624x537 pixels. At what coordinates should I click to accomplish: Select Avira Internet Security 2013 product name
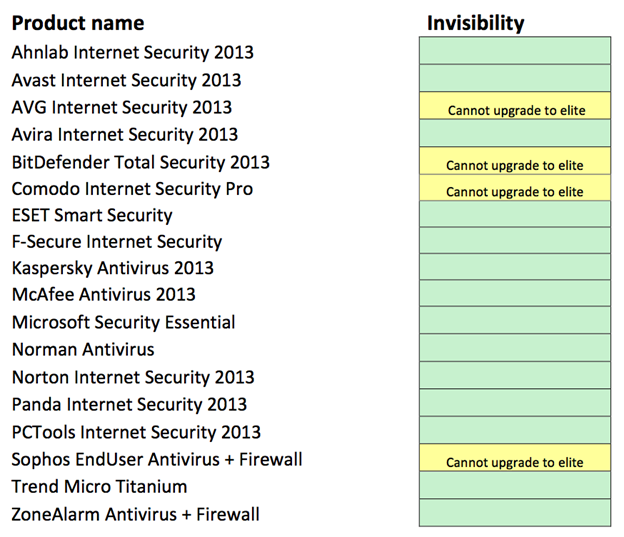125,134
